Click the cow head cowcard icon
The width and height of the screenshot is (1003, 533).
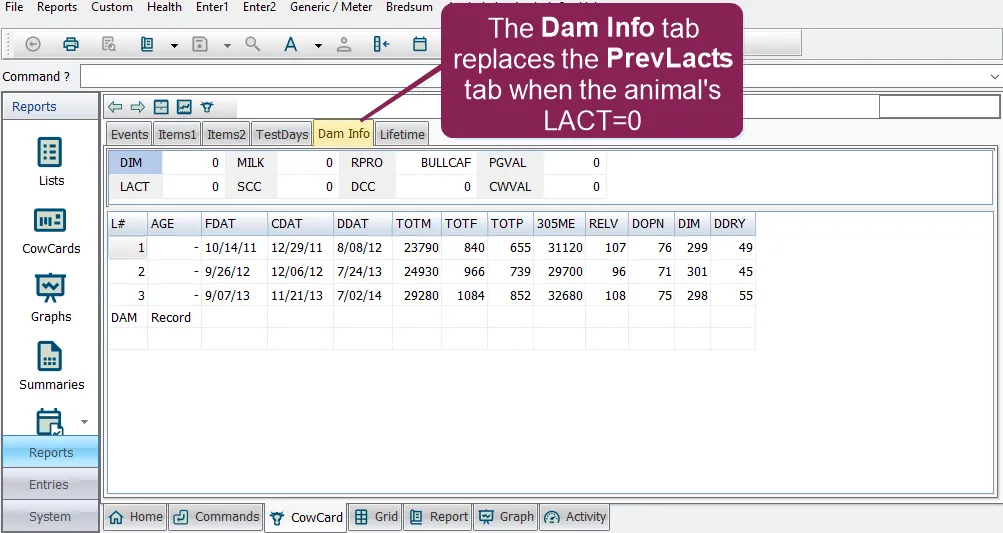[x=207, y=107]
